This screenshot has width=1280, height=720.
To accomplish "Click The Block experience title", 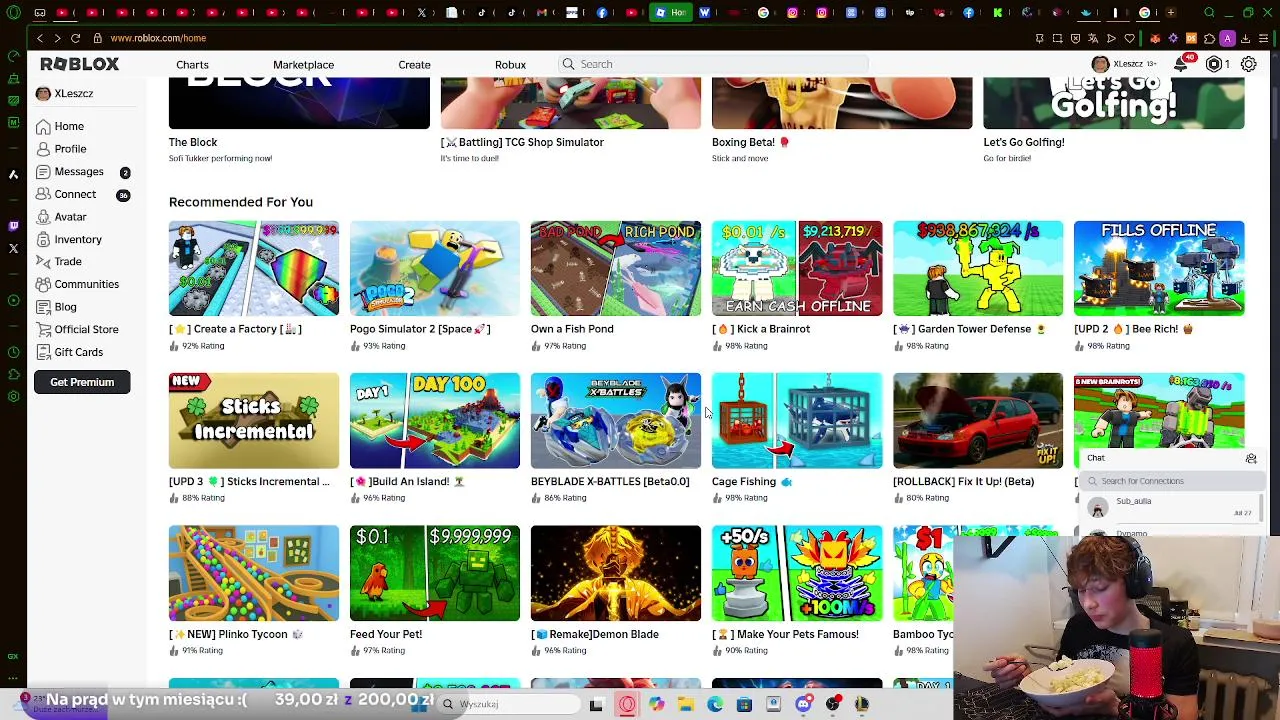I will point(193,142).
